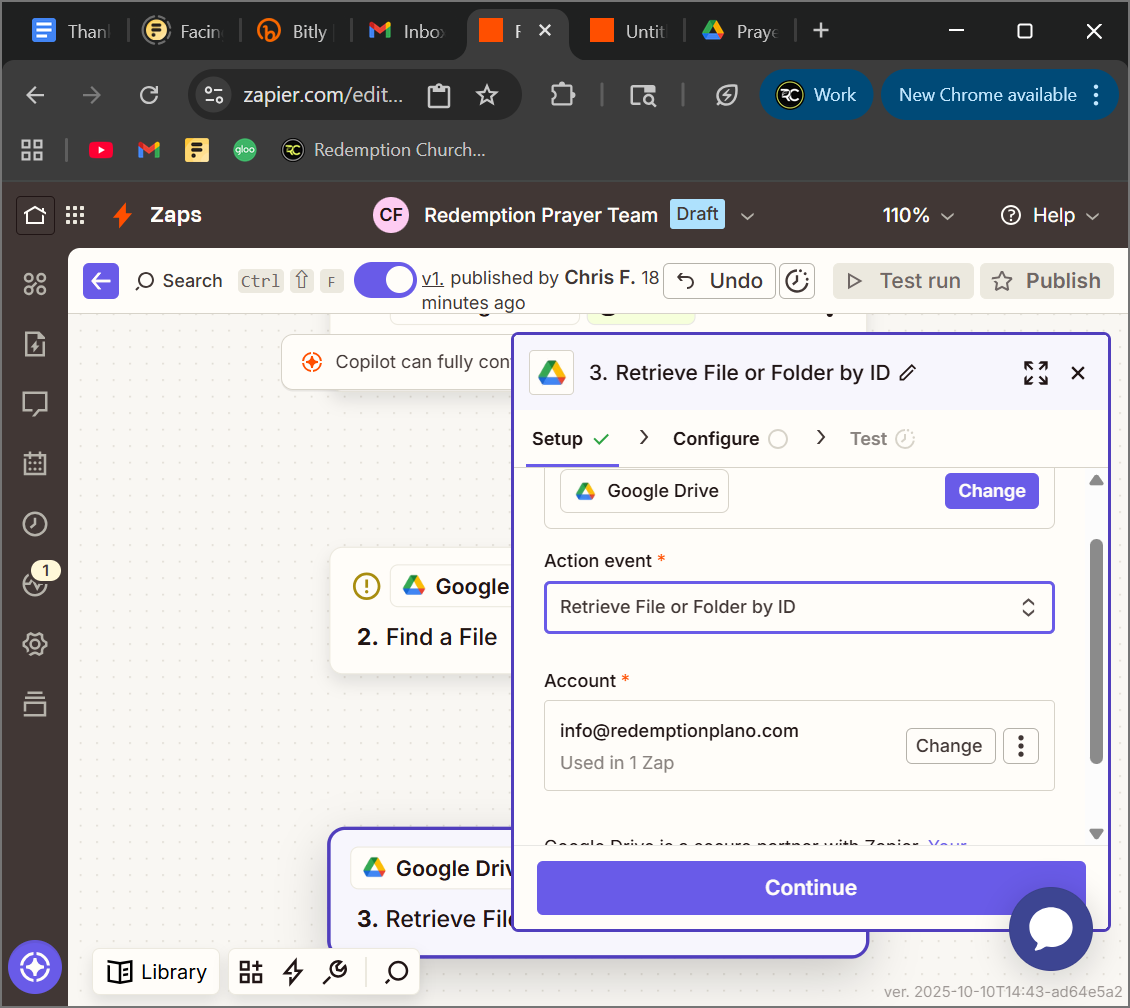
Task: Click the pencil icon to rename step
Action: 908,373
